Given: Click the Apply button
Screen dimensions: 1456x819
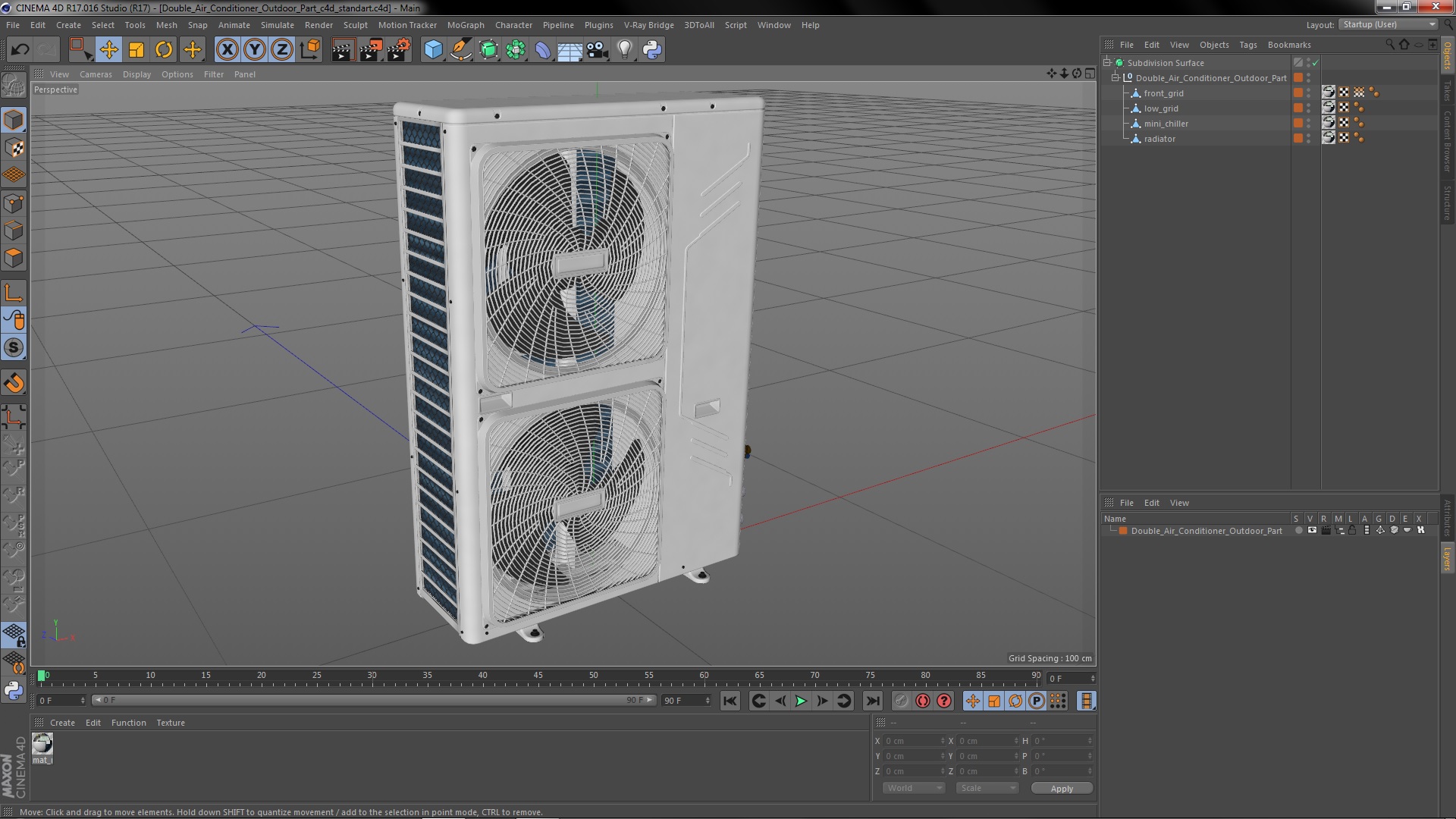Looking at the screenshot, I should [x=1062, y=789].
